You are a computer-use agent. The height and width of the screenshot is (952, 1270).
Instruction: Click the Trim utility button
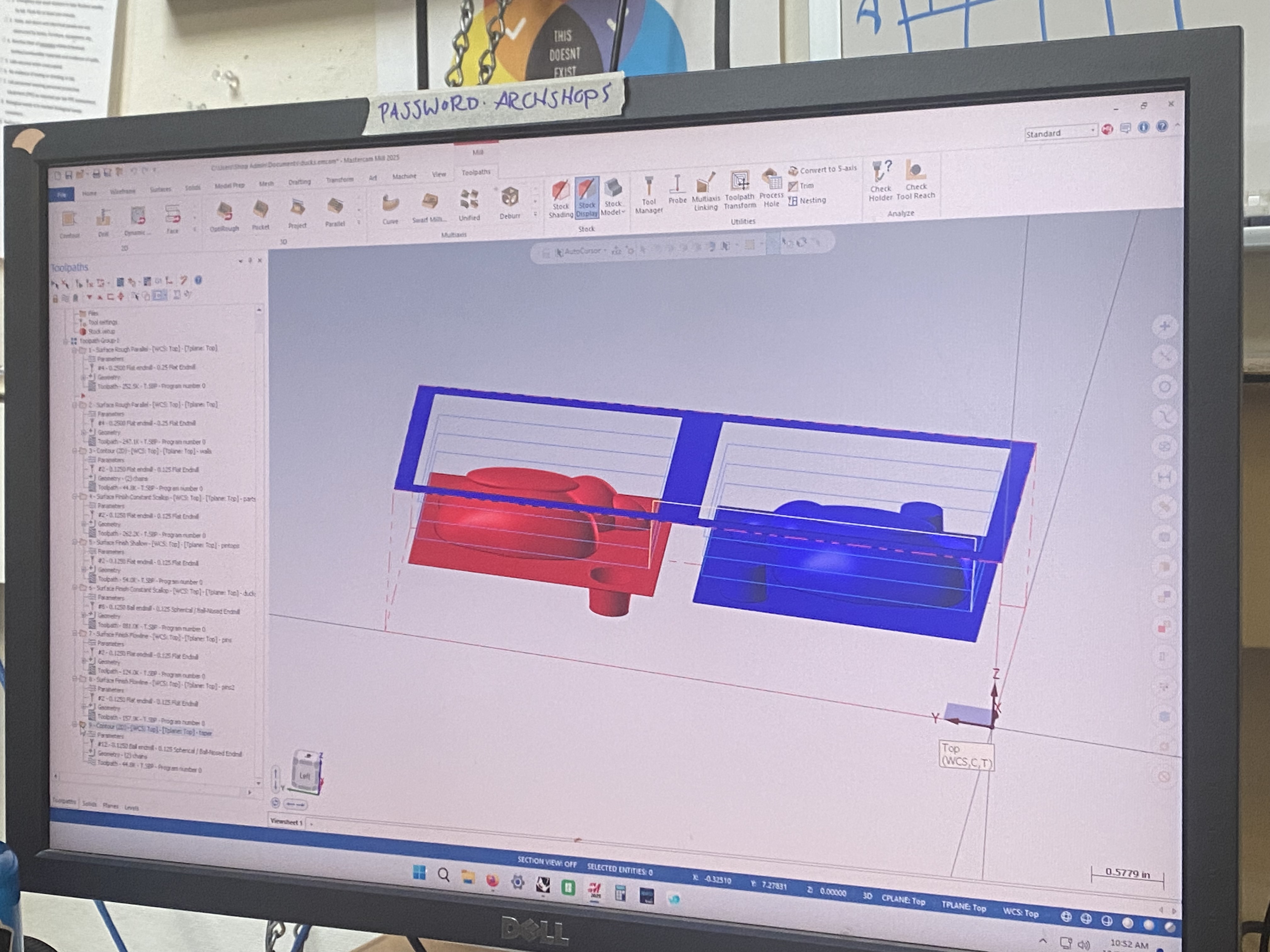(801, 186)
